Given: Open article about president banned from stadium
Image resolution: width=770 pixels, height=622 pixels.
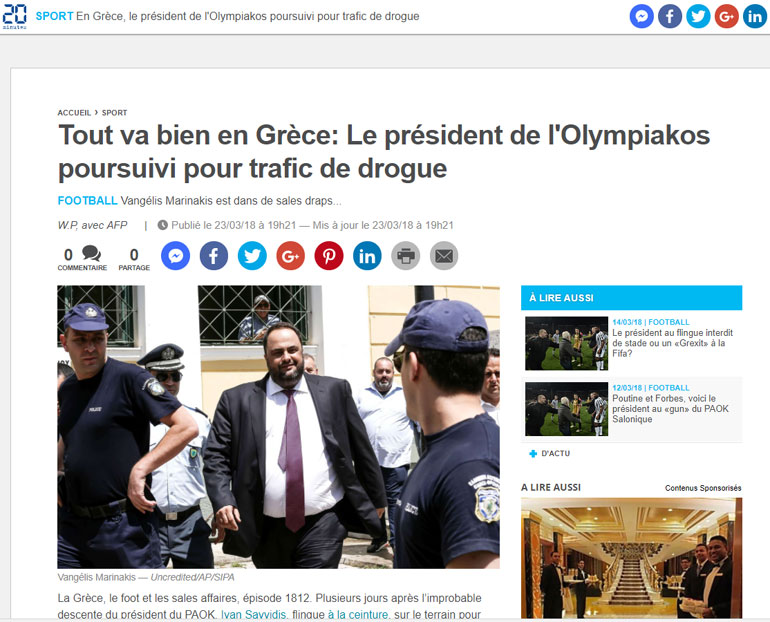Looking at the screenshot, I should tap(672, 343).
